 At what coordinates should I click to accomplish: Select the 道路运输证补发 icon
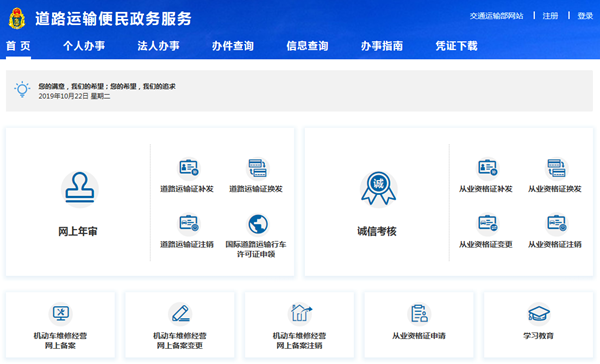pyautogui.click(x=188, y=168)
